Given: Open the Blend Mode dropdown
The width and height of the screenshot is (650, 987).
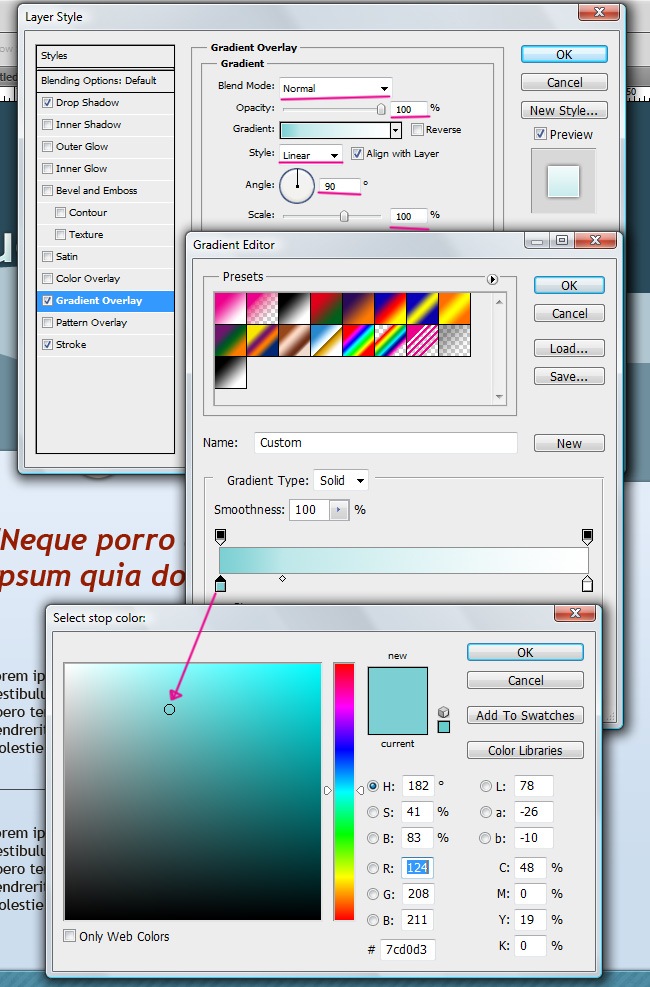Looking at the screenshot, I should click(x=335, y=88).
